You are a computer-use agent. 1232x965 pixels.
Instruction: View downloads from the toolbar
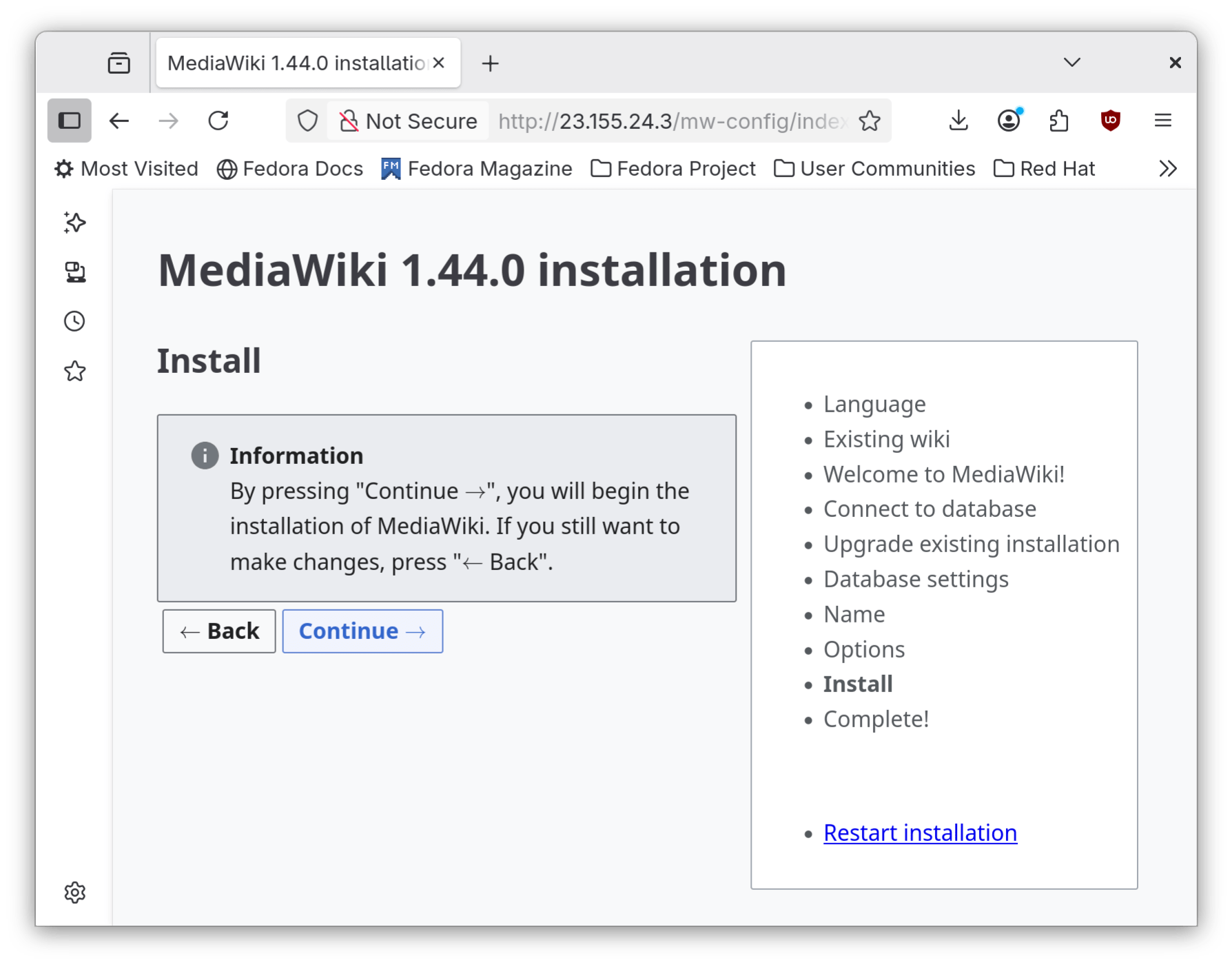958,121
